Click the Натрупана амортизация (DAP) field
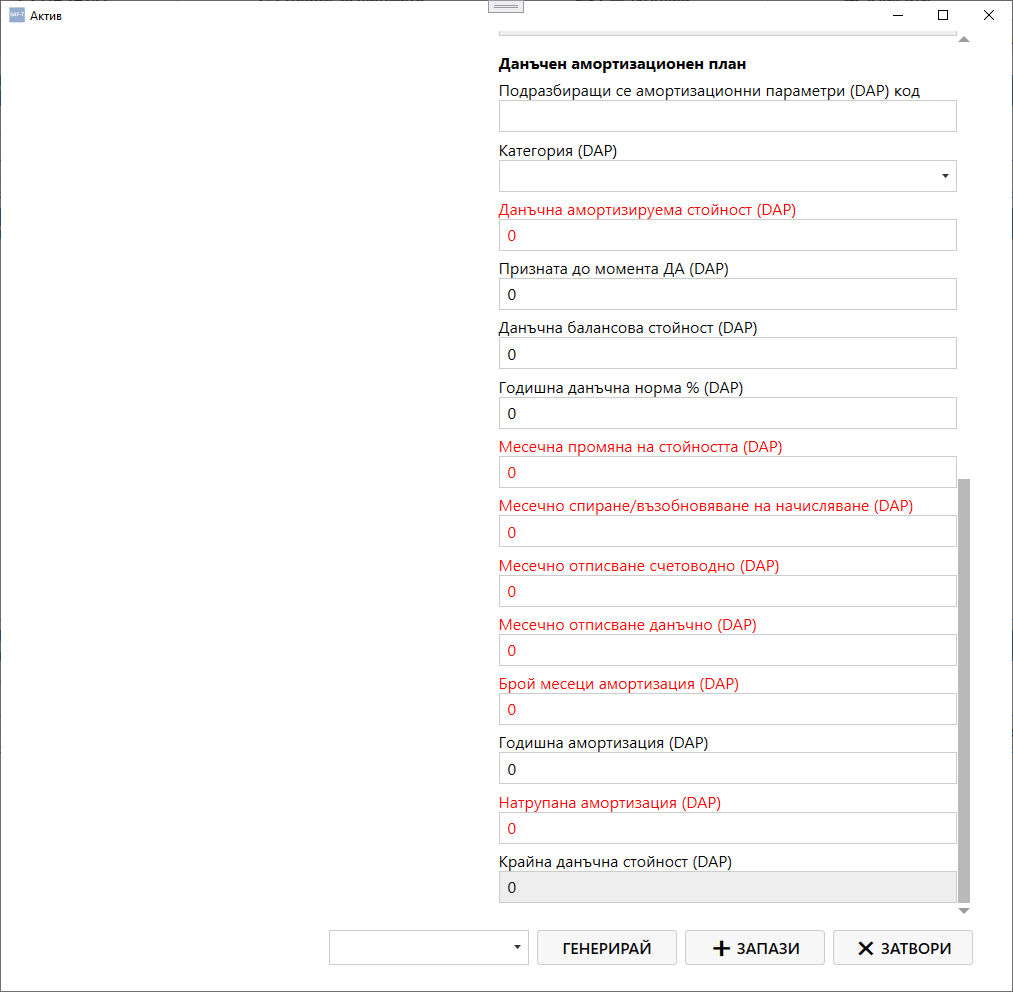Viewport: 1013px width, 992px height. [x=727, y=828]
